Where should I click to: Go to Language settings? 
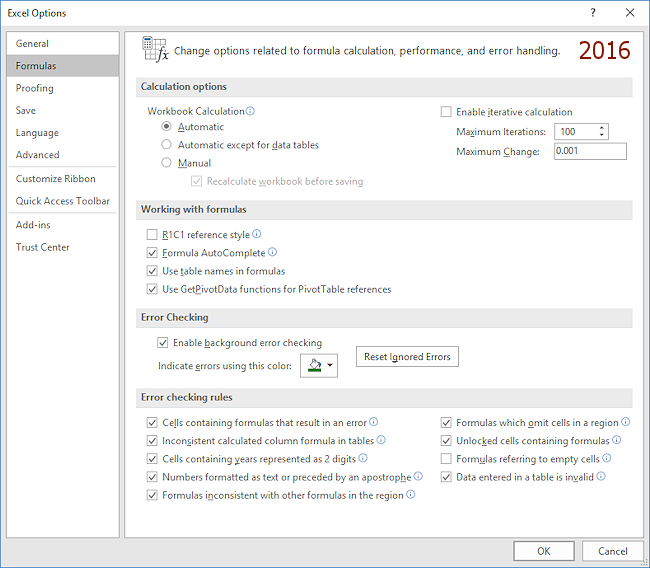(x=63, y=133)
